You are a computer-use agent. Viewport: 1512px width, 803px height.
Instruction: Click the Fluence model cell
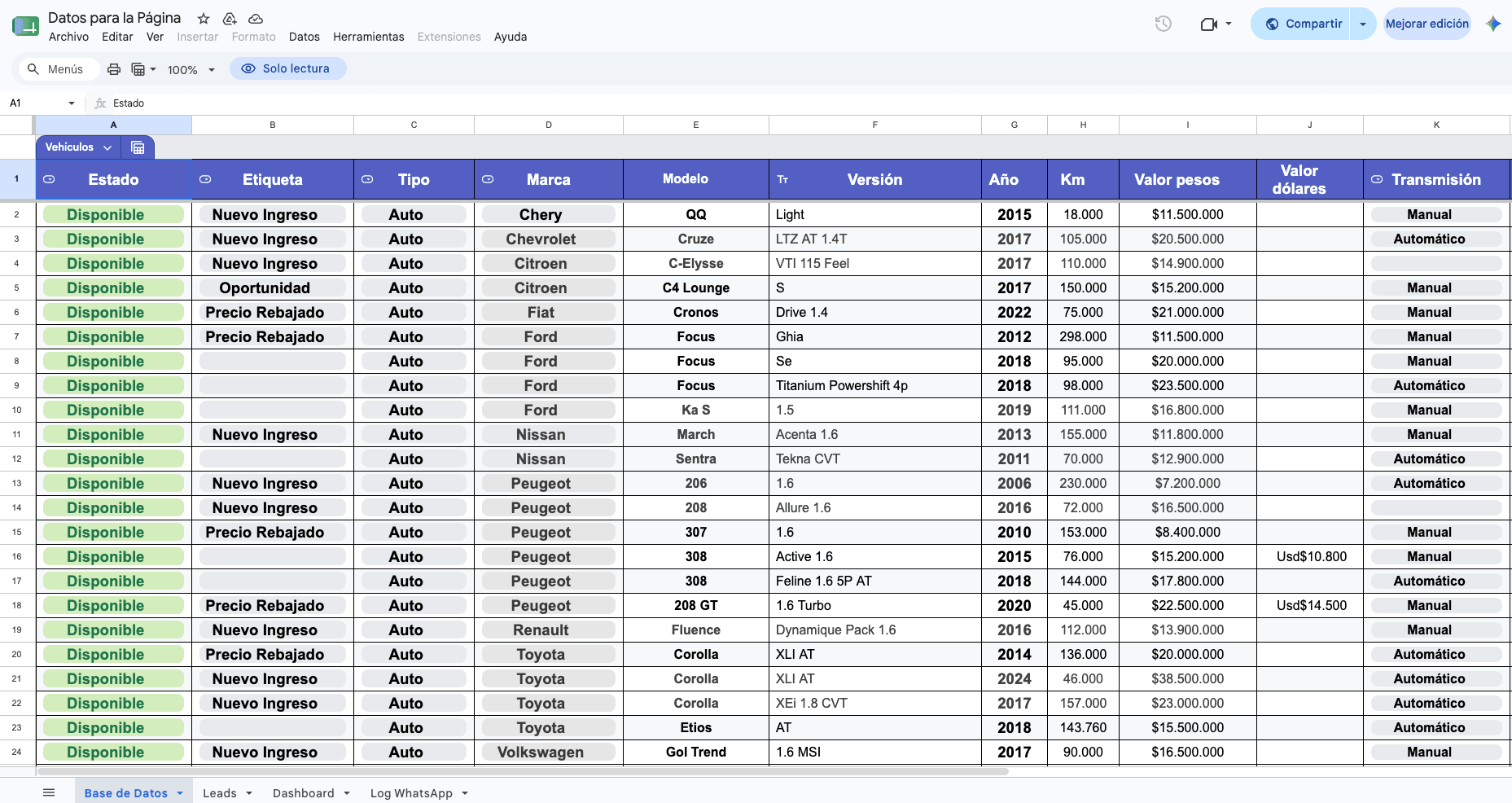696,630
